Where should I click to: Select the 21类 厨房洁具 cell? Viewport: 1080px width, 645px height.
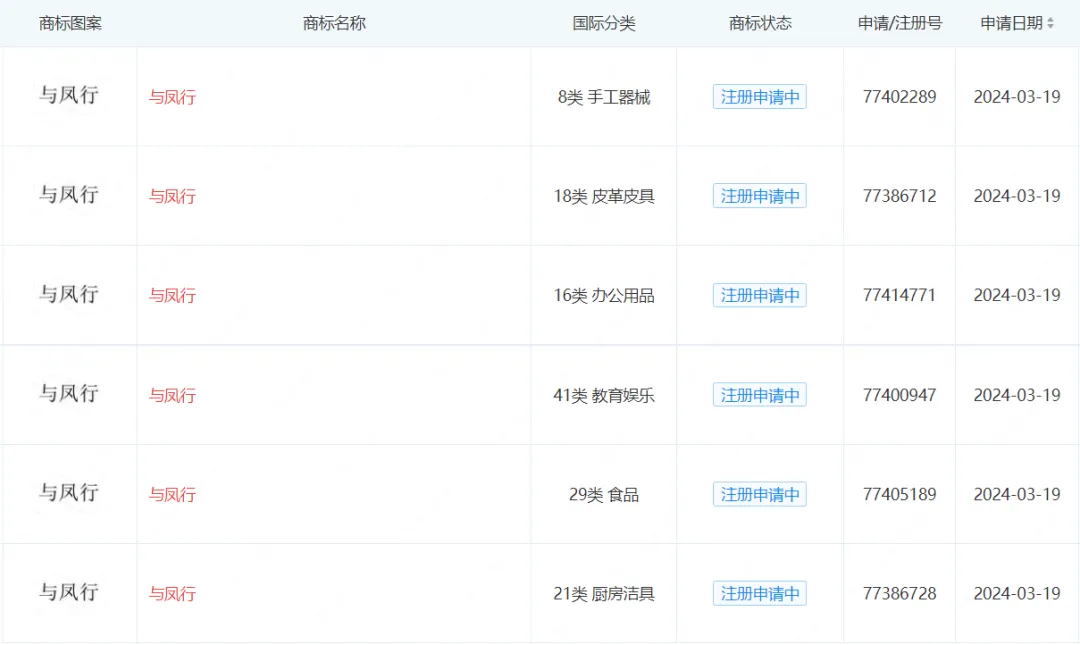(604, 594)
